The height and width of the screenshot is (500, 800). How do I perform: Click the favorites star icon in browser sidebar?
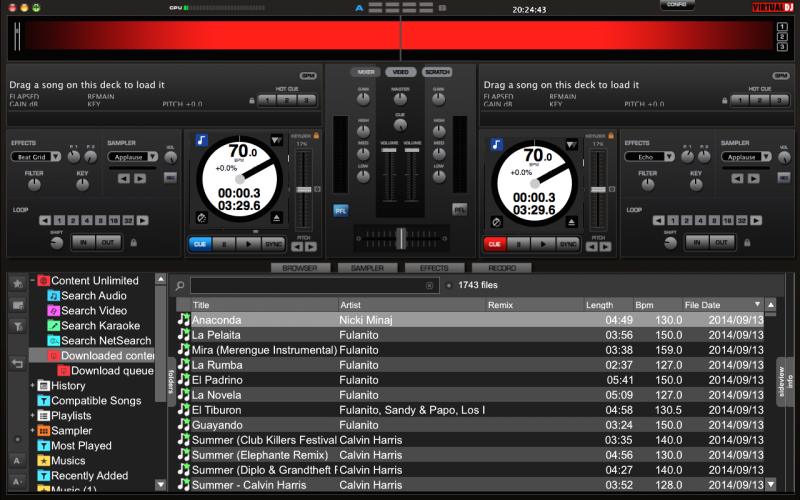(x=18, y=284)
